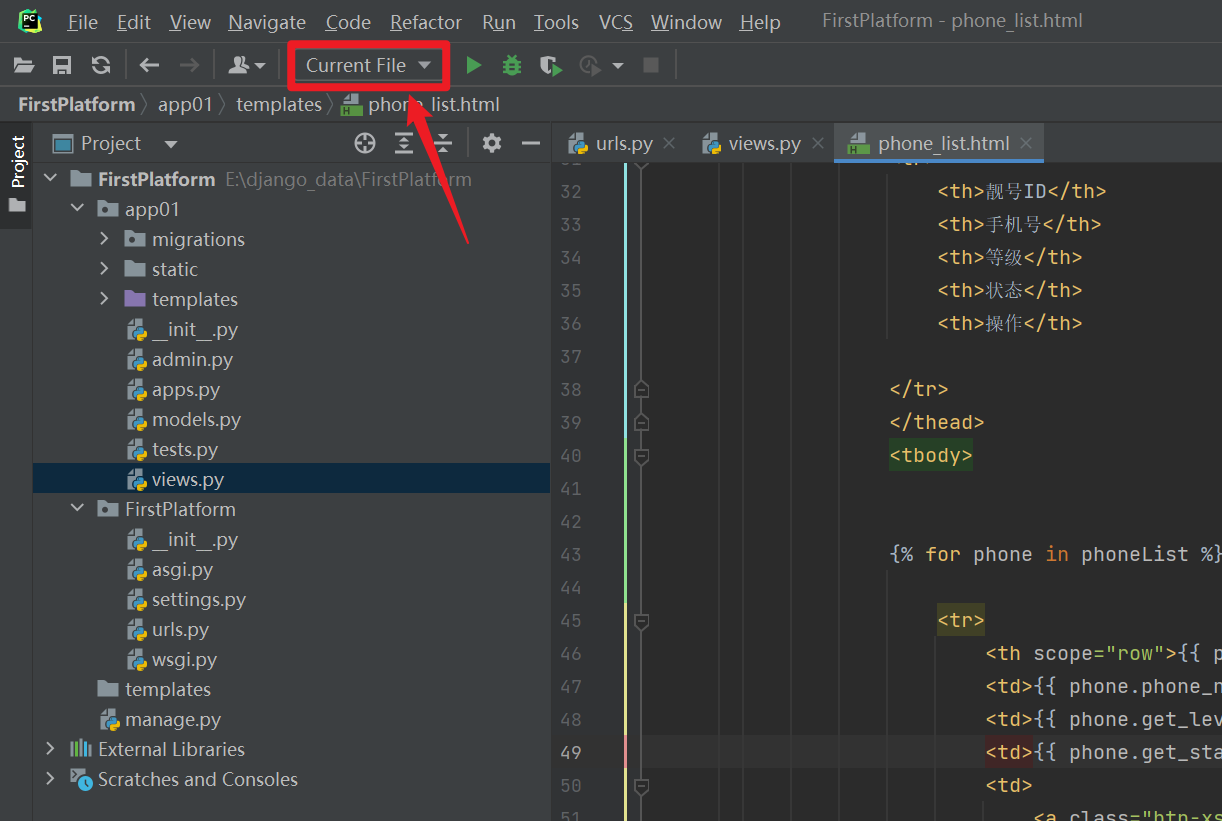Image resolution: width=1222 pixels, height=821 pixels.
Task: Select models.py in the project tree
Action: (196, 420)
